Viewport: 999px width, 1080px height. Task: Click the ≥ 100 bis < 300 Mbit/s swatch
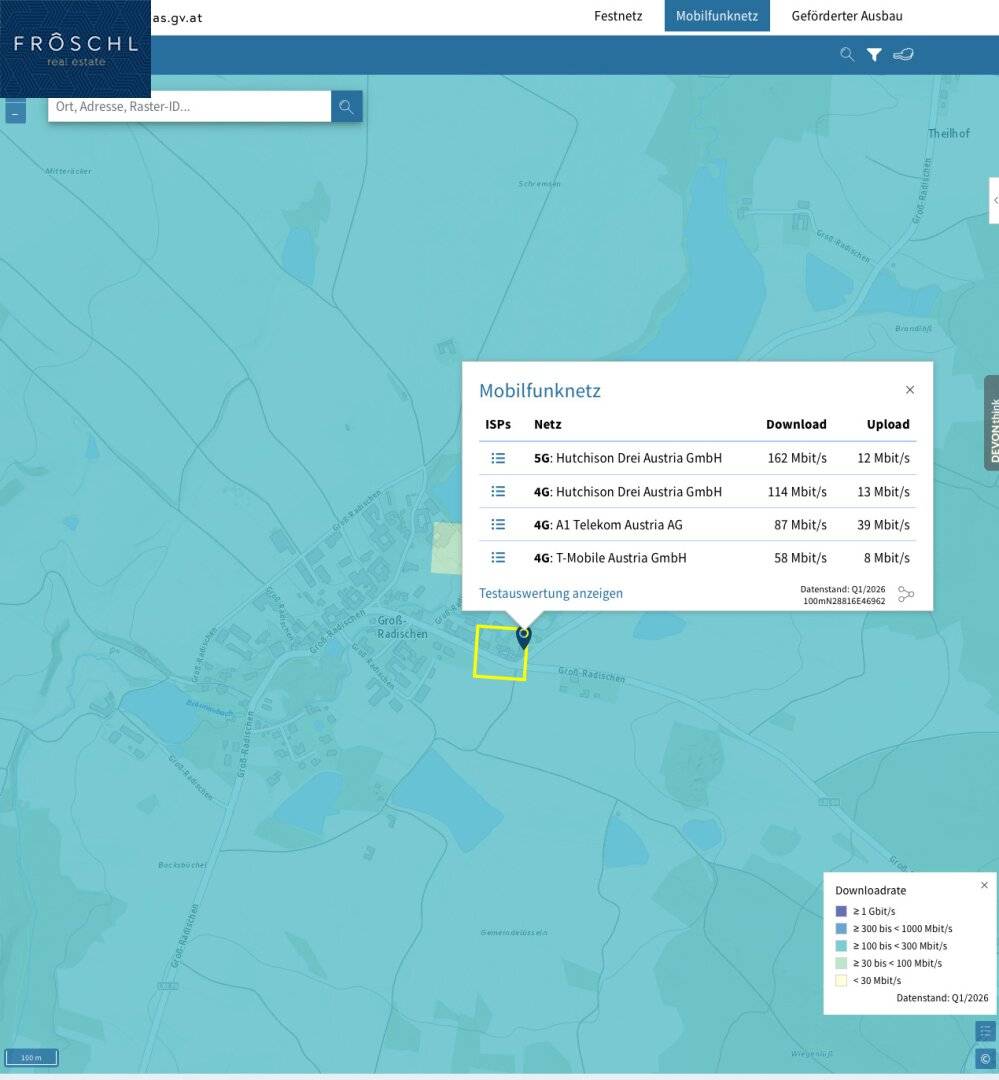click(x=841, y=946)
